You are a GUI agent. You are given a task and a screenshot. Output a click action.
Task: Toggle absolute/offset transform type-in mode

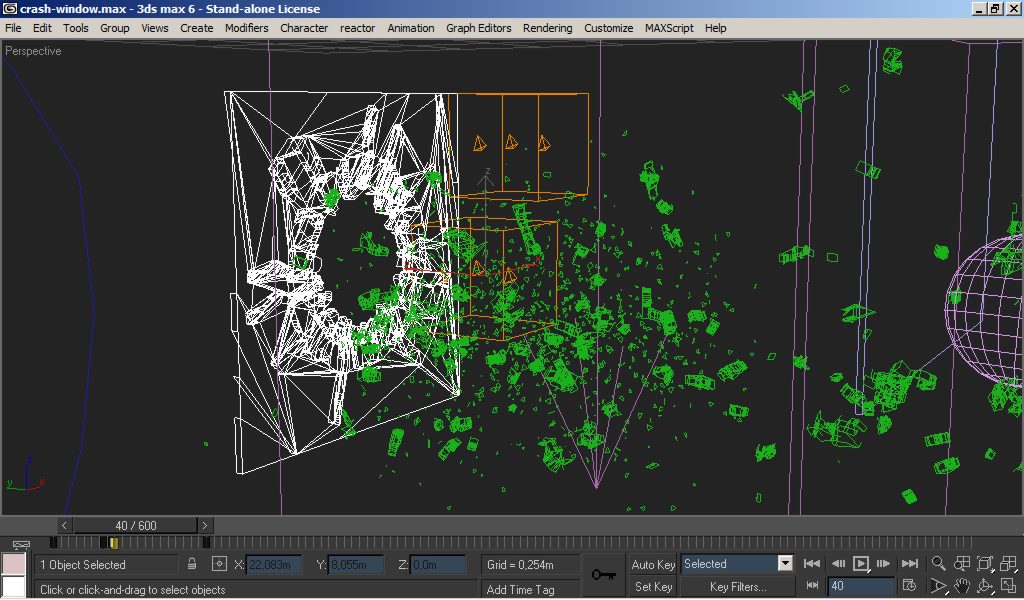tap(219, 564)
